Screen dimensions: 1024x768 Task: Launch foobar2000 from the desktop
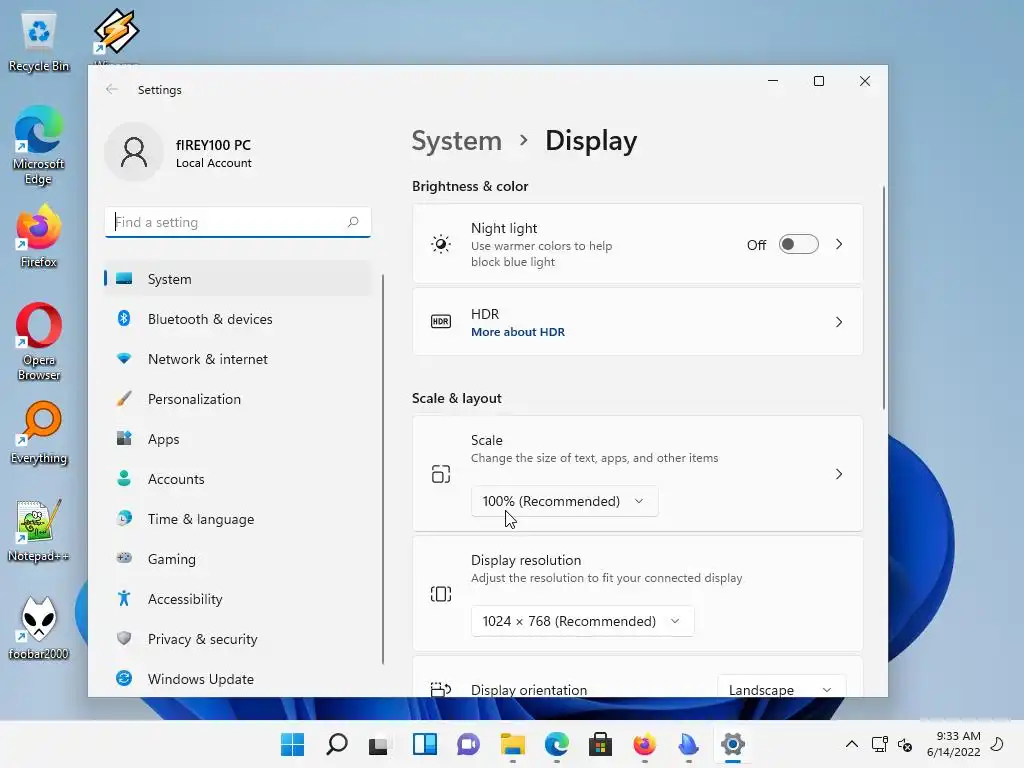pos(39,629)
